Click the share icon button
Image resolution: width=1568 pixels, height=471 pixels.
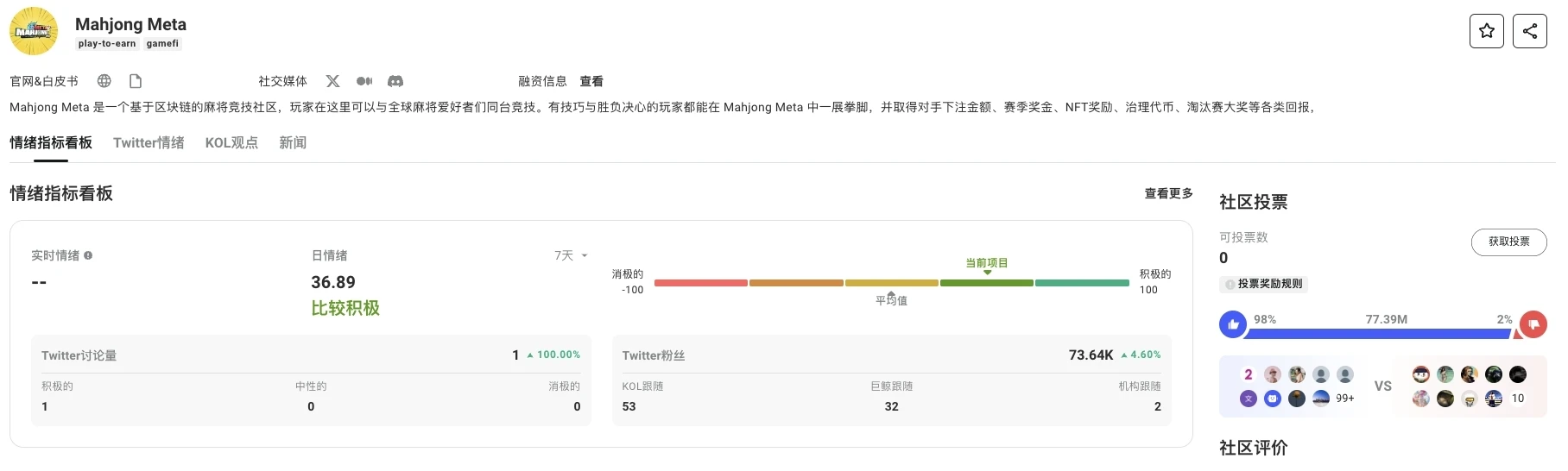[x=1529, y=31]
